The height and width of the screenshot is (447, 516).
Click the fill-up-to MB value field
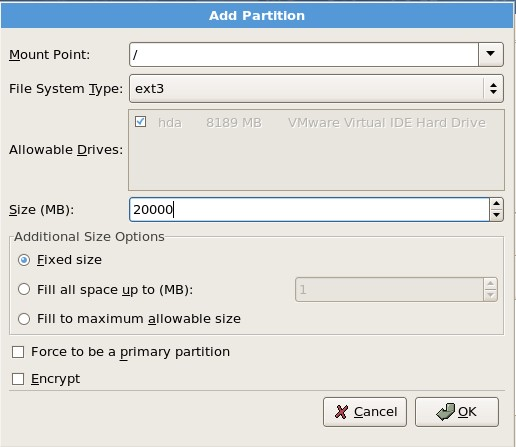(389, 290)
